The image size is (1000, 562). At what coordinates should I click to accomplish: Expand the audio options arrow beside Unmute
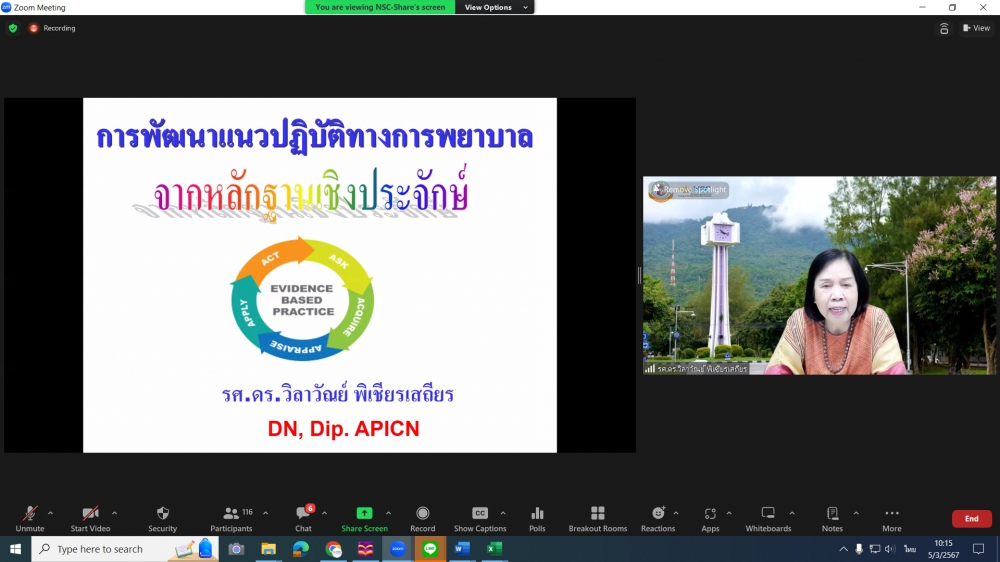[x=51, y=513]
